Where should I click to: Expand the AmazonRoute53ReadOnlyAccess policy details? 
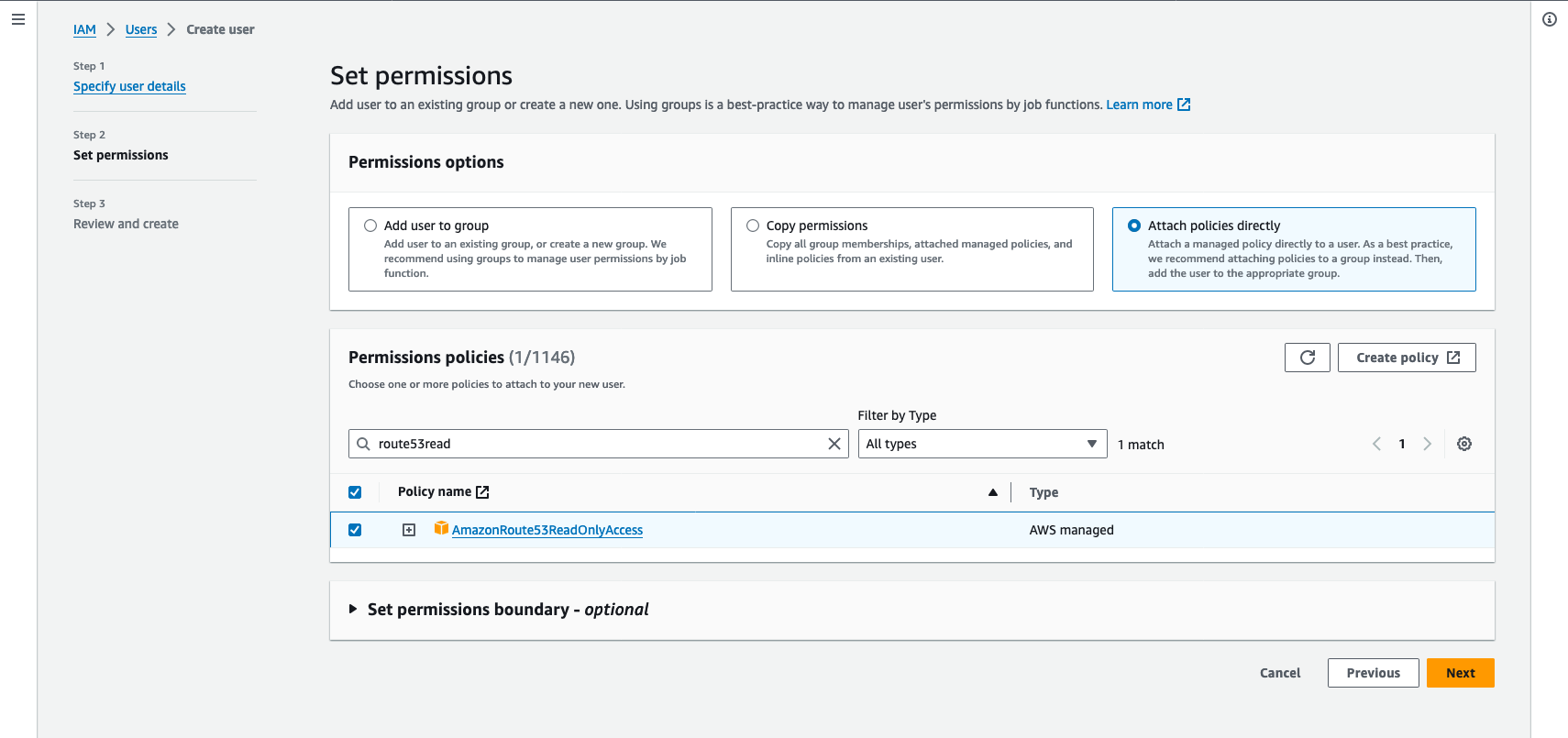(409, 530)
